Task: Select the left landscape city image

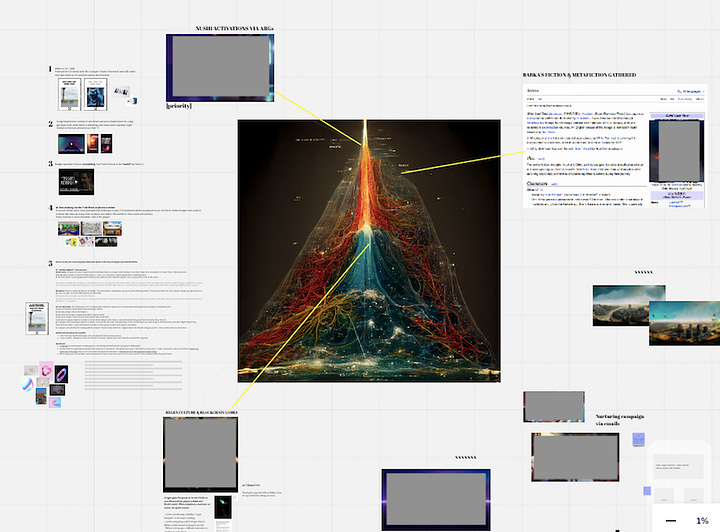Action: tap(621, 305)
